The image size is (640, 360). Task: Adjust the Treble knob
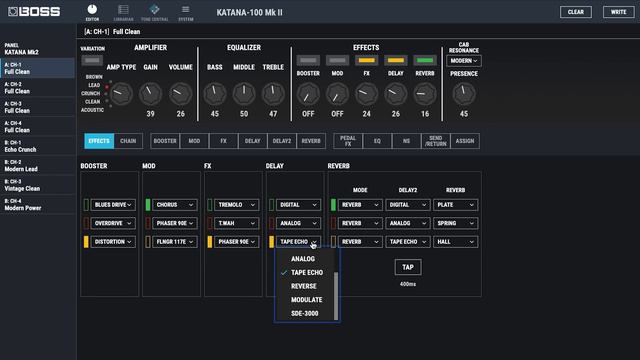click(273, 94)
